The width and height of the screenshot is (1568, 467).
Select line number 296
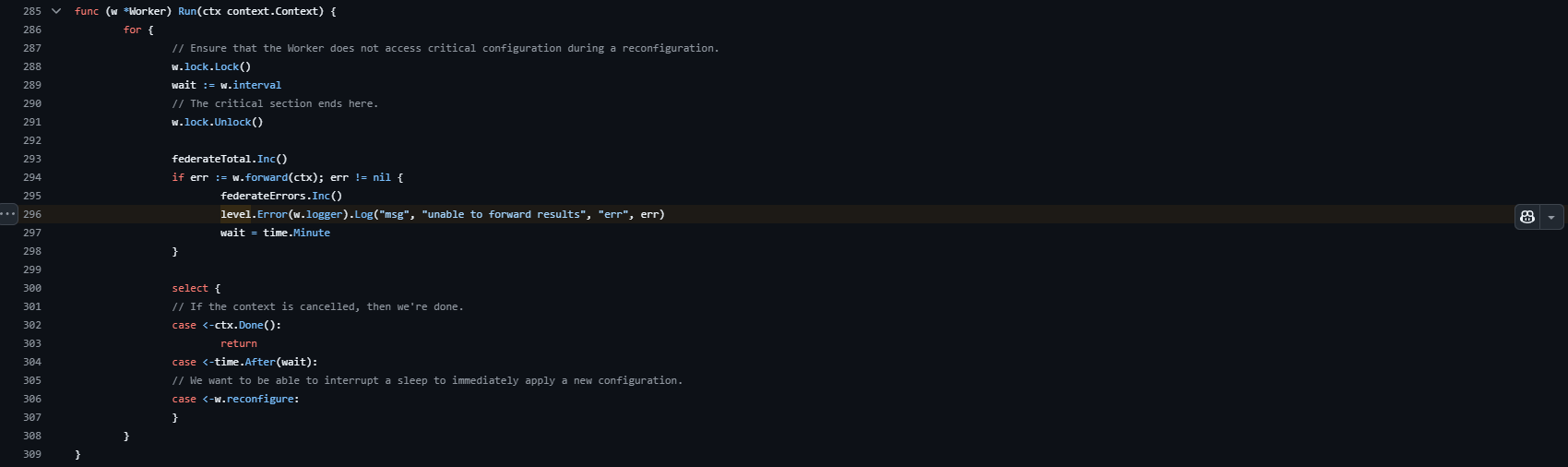(32, 214)
